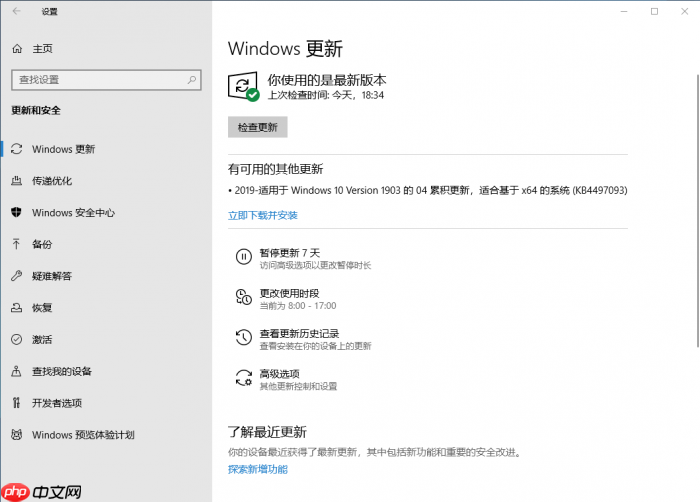The width and height of the screenshot is (700, 502).
Task: Close the Settings window
Action: click(685, 11)
